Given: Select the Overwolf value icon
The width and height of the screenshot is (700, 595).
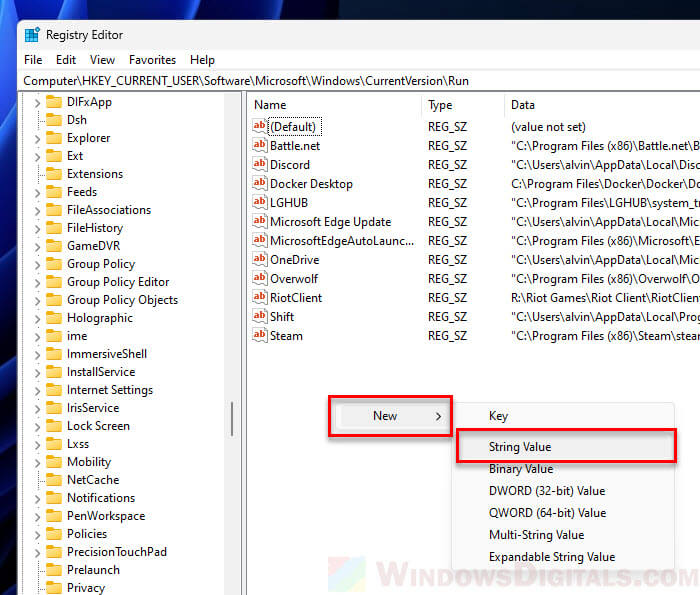Looking at the screenshot, I should [259, 279].
